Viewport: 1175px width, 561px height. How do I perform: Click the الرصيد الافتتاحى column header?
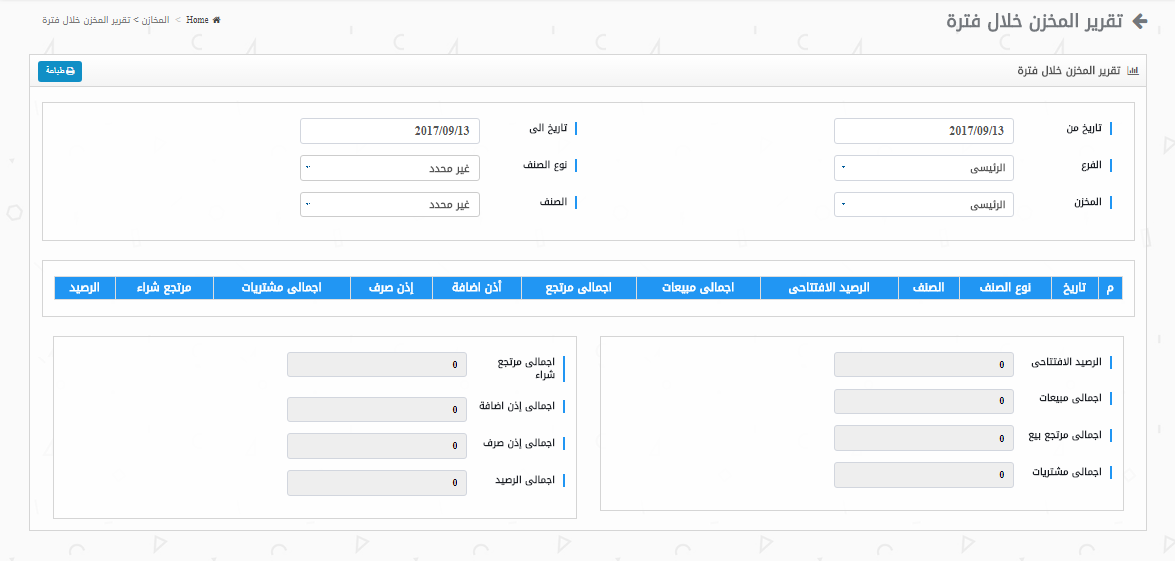829,288
